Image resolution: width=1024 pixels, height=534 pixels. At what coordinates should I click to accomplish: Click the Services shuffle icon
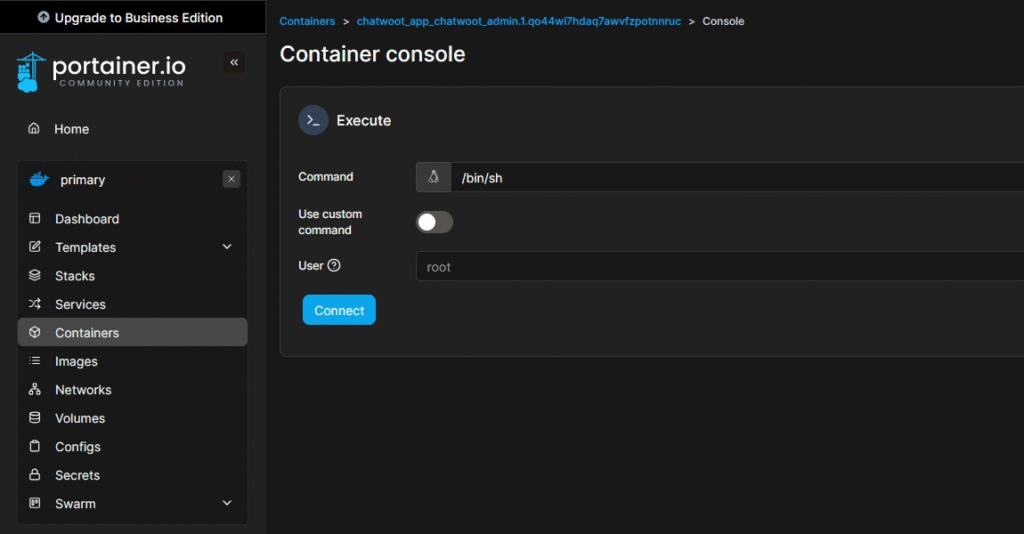pyautogui.click(x=35, y=304)
